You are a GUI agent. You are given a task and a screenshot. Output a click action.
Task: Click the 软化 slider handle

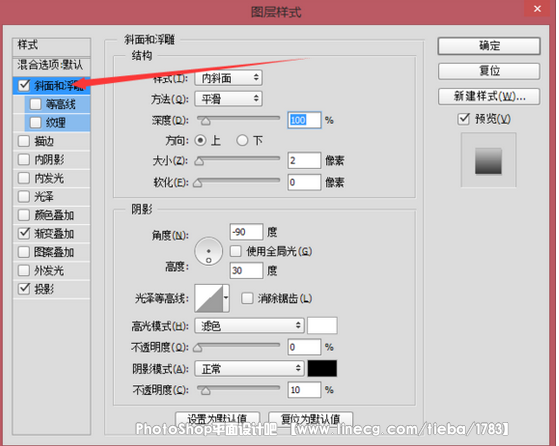(x=198, y=184)
